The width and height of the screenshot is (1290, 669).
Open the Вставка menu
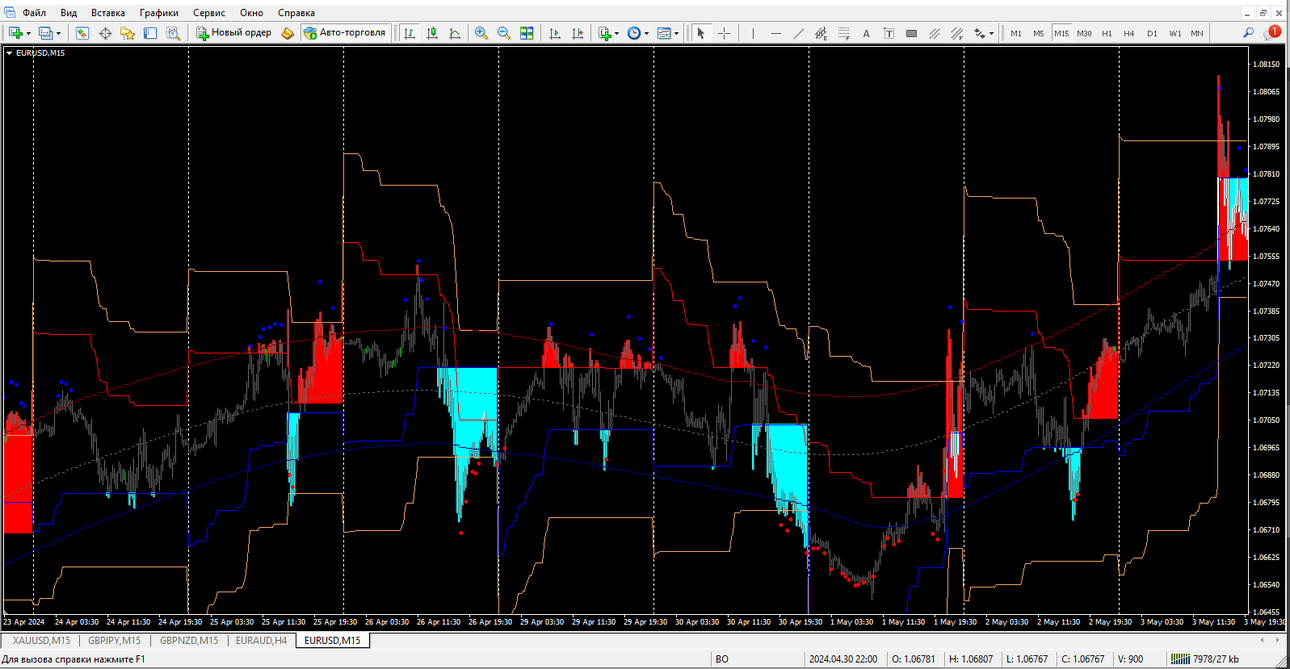tap(108, 13)
